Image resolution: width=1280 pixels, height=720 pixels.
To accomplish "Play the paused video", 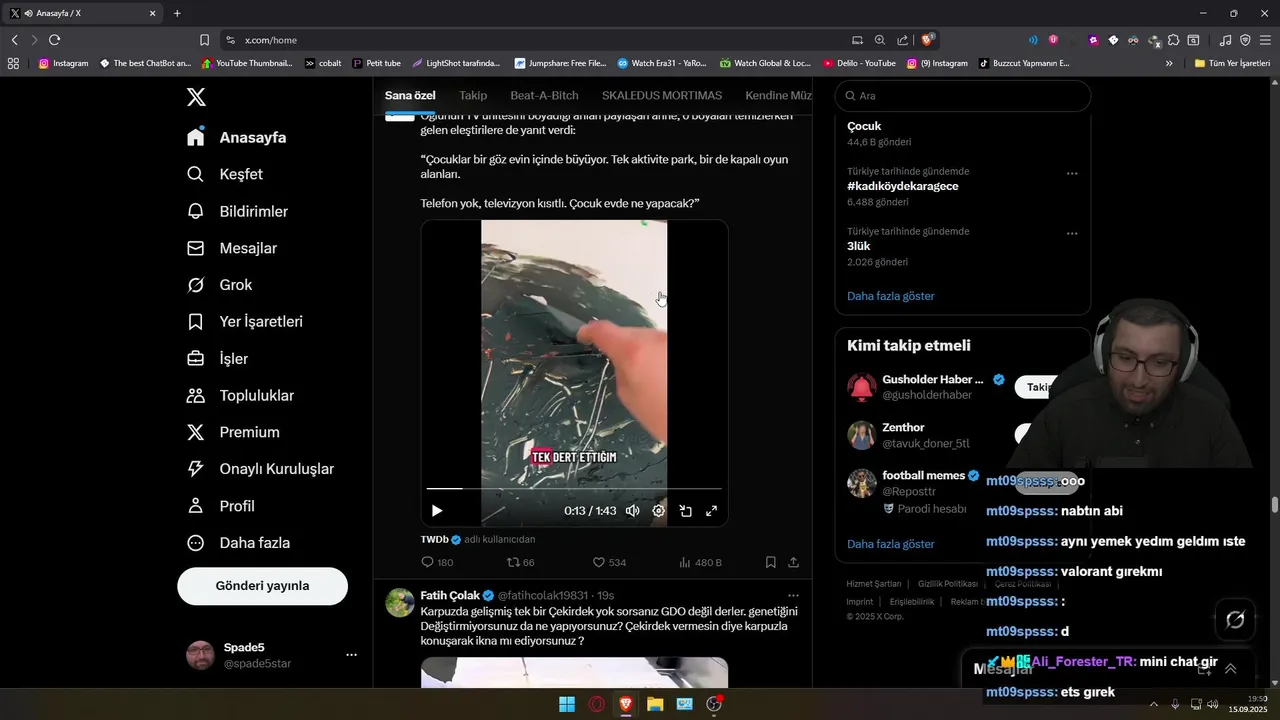I will (437, 510).
